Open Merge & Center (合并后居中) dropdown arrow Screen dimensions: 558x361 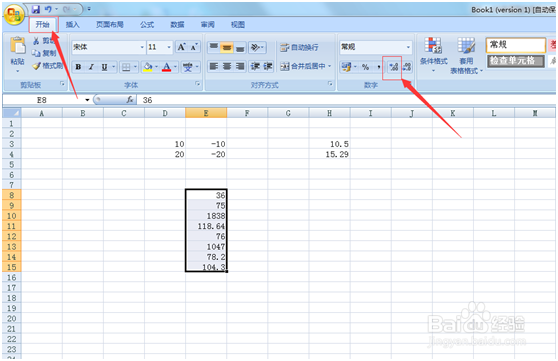tap(330, 66)
